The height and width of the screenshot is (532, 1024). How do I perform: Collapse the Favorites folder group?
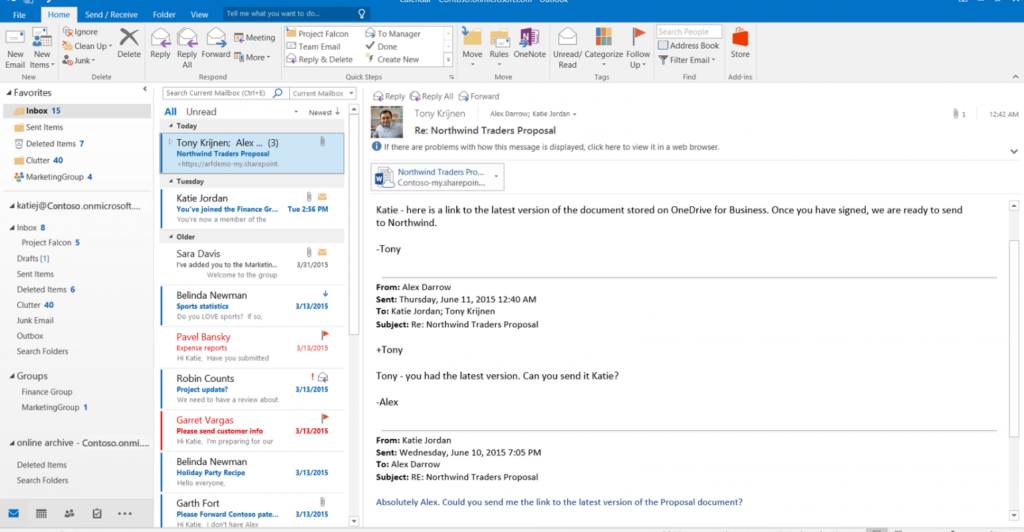tap(8, 93)
